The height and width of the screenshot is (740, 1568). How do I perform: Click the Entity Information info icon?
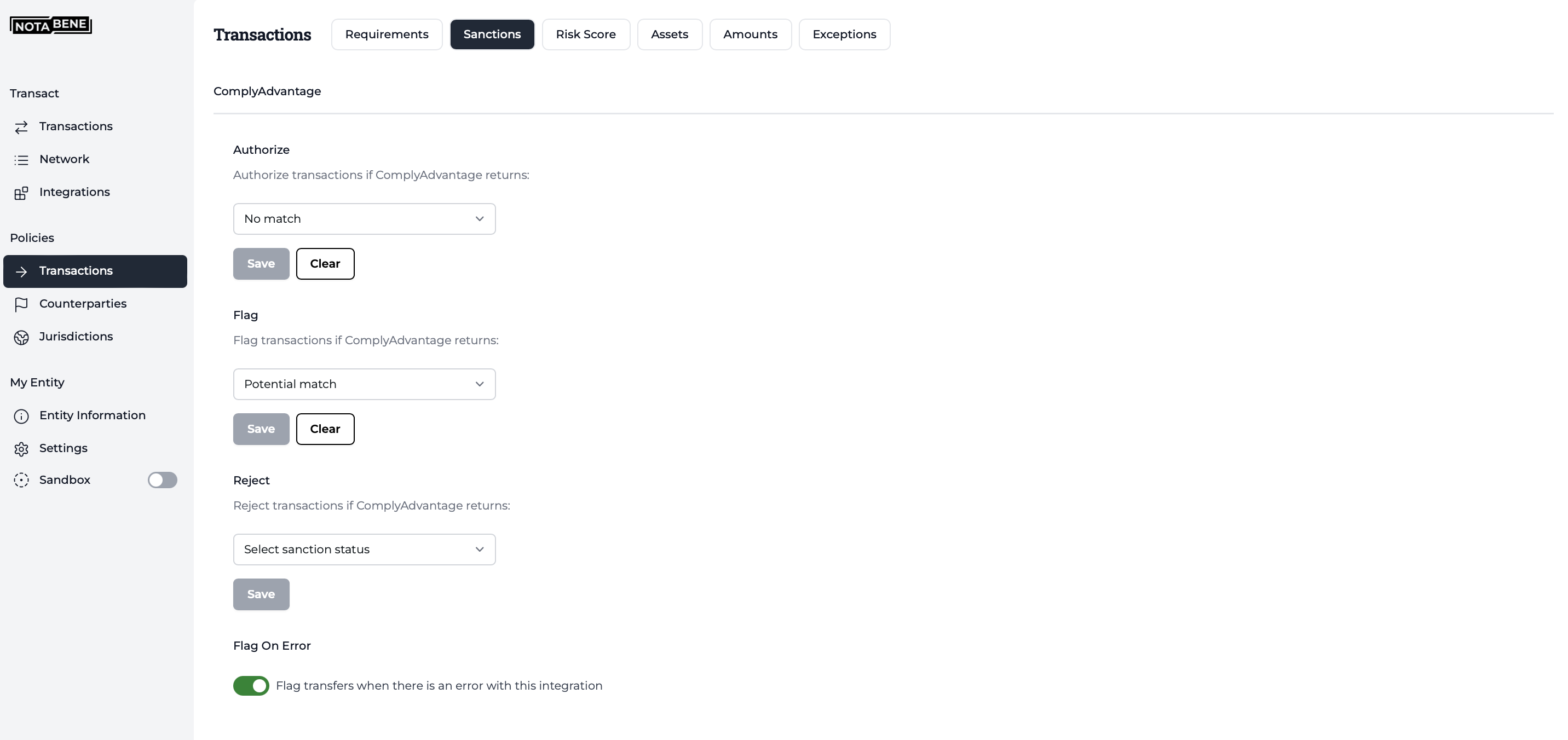pos(21,416)
